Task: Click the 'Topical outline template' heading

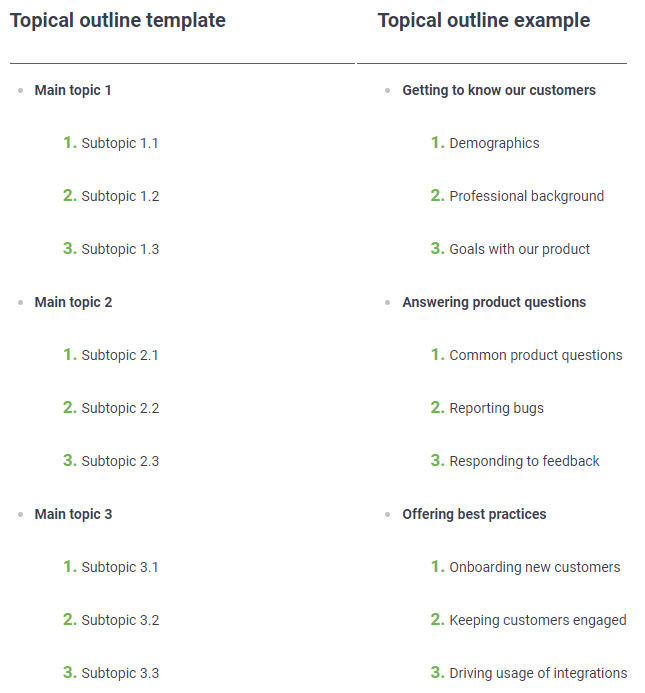Action: 118,21
